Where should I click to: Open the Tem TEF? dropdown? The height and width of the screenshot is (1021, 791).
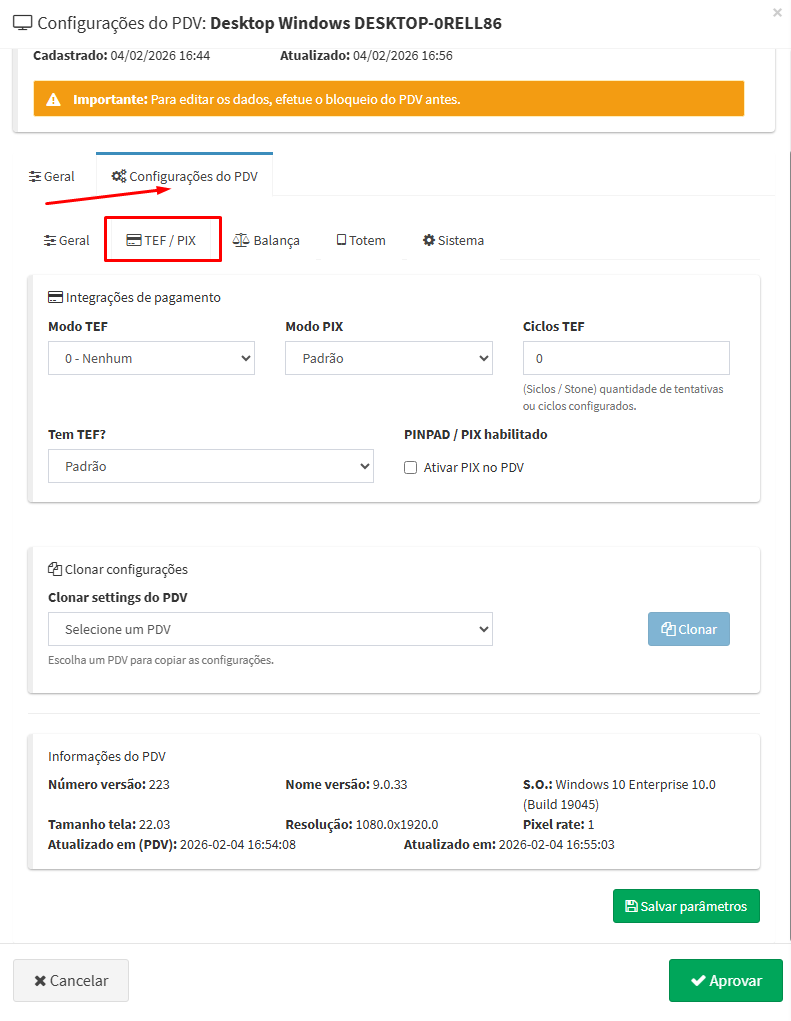click(210, 466)
